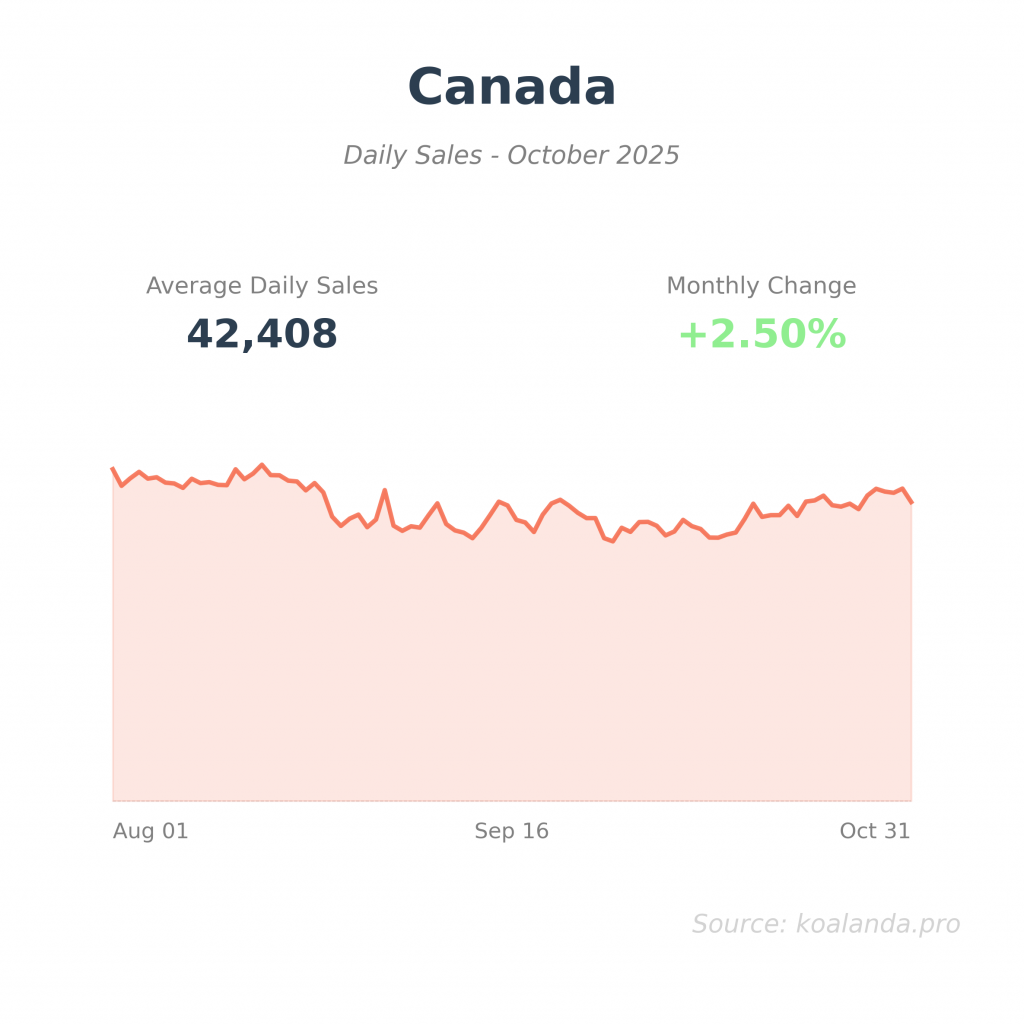Select the Monthly Change label

click(761, 286)
